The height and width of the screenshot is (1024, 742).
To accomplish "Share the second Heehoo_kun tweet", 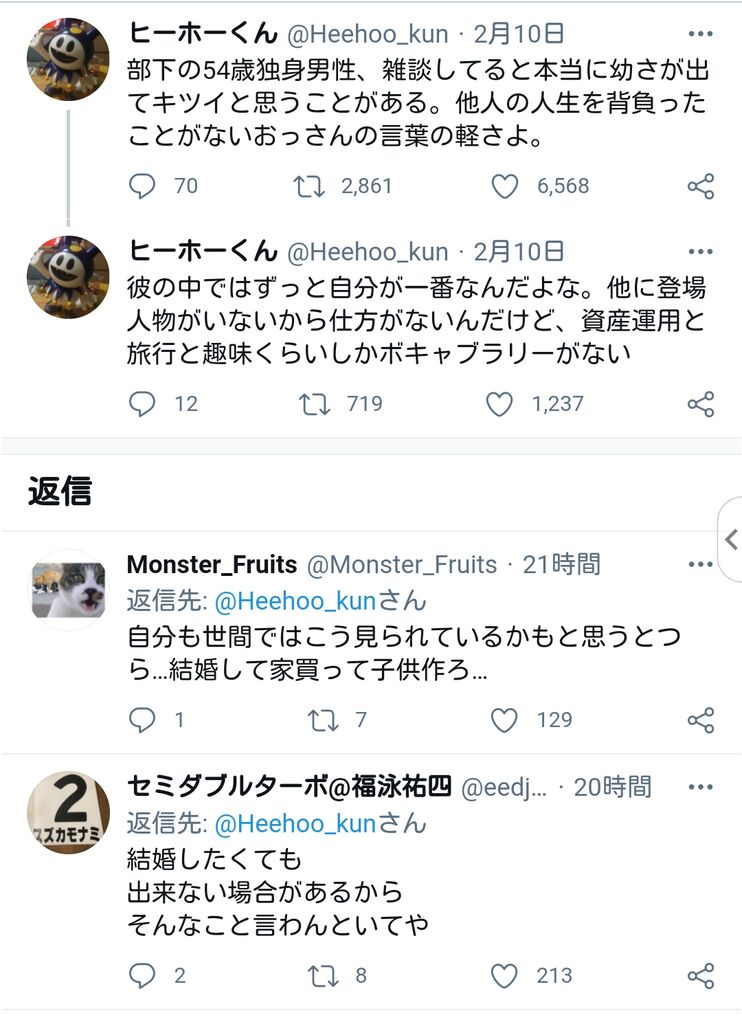I will point(701,404).
